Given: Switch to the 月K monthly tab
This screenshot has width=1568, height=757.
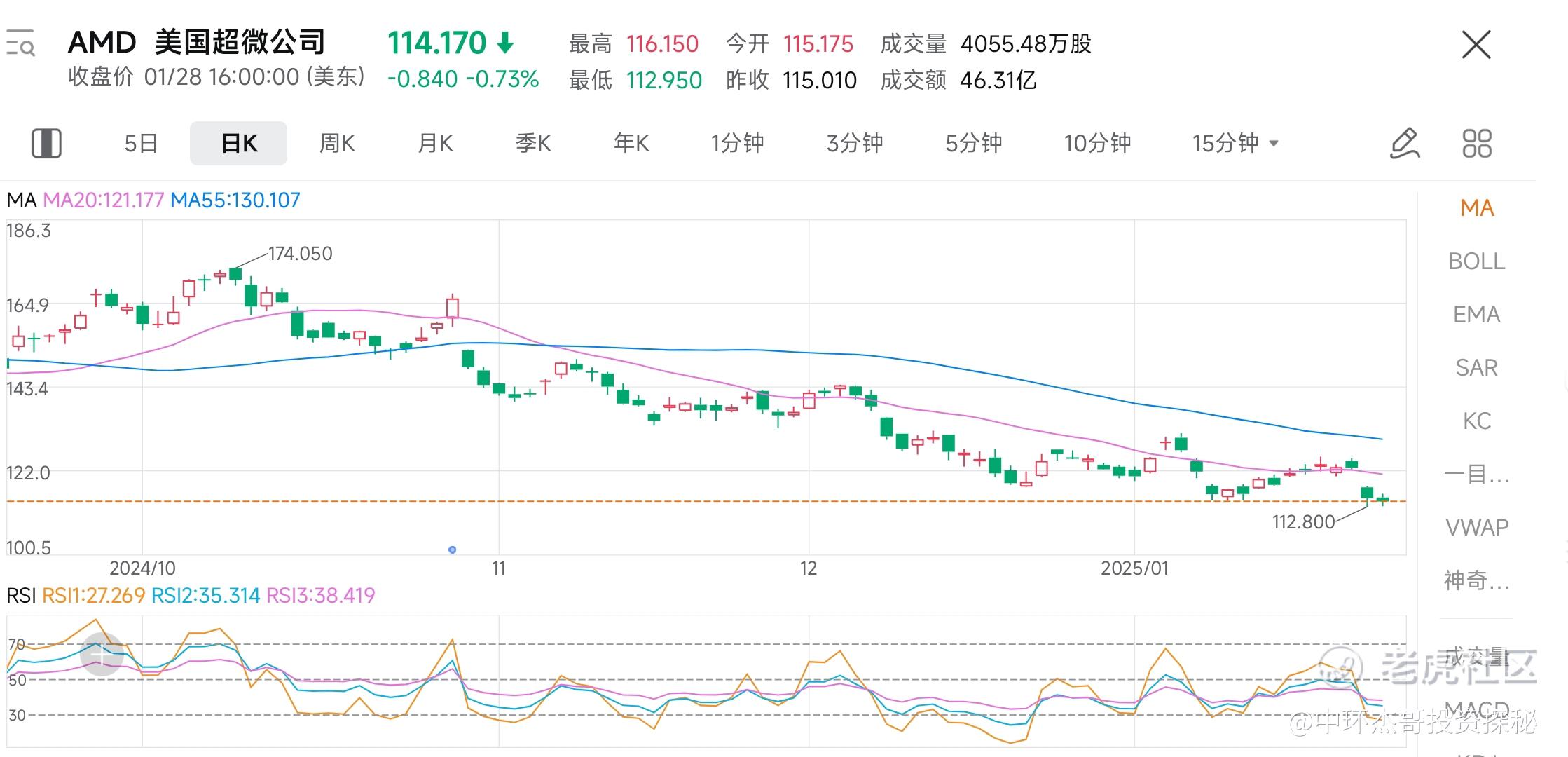Looking at the screenshot, I should pyautogui.click(x=435, y=143).
